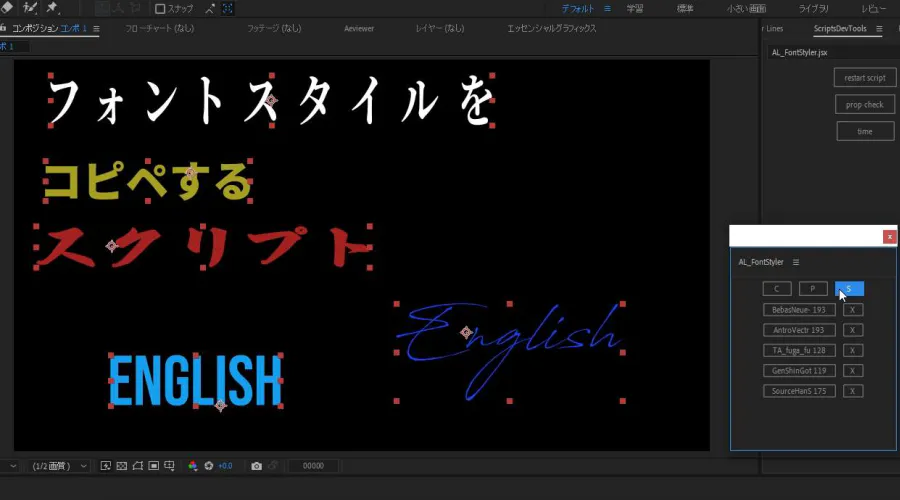Open the コンポジション panel hamburger menu
Screen dimensions: 900x500
[96, 29]
